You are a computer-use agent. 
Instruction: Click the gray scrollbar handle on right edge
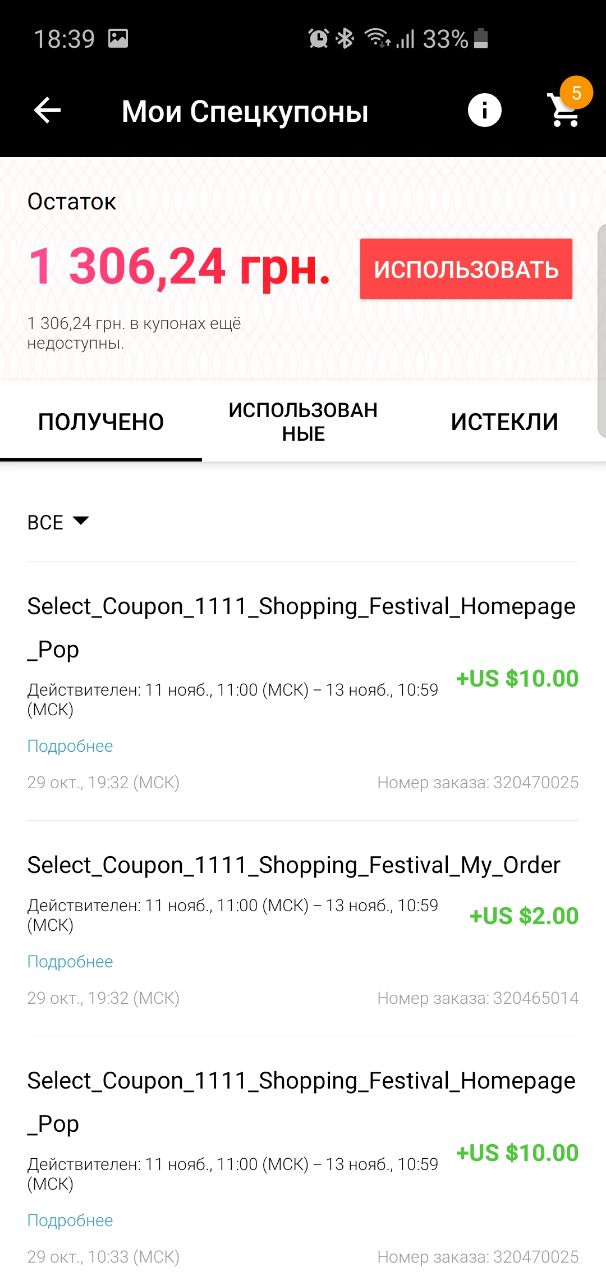[601, 330]
